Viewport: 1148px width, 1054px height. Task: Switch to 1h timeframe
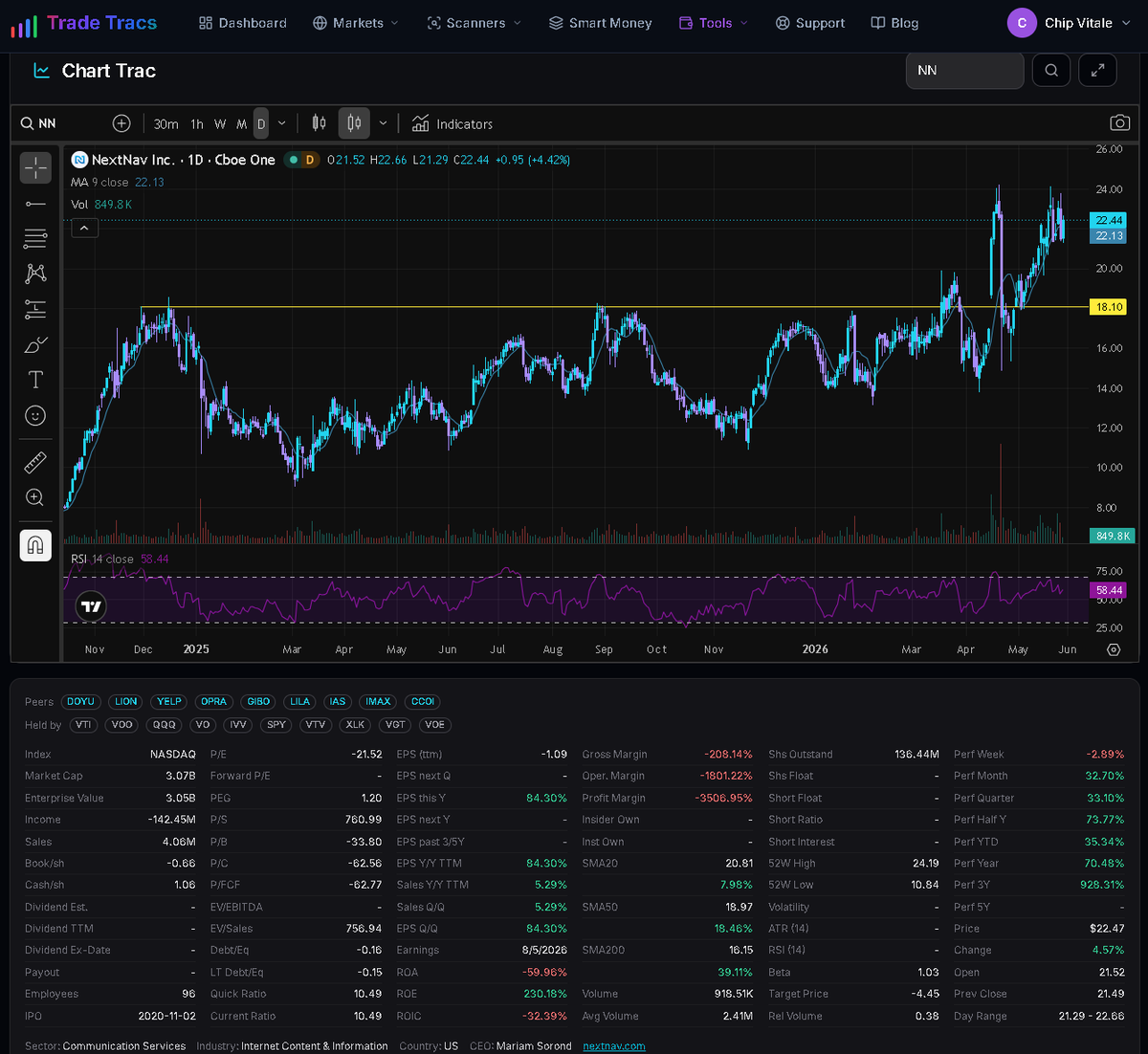click(x=197, y=123)
